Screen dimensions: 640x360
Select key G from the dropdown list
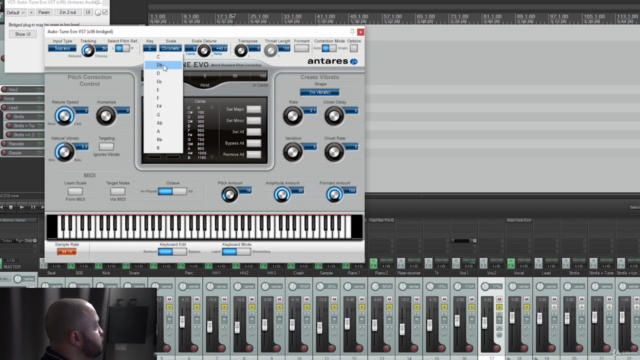pyautogui.click(x=163, y=115)
